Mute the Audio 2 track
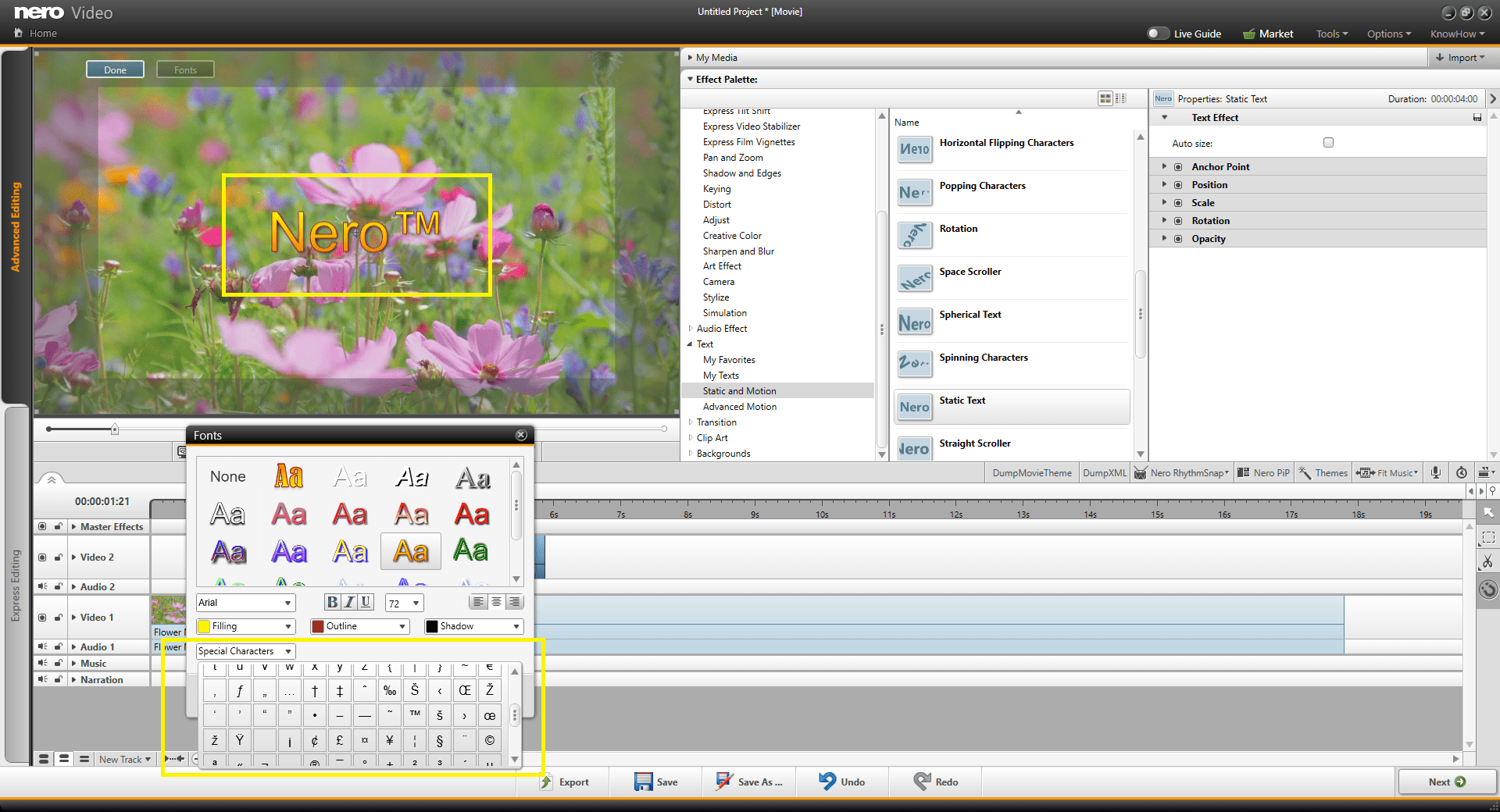The height and width of the screenshot is (812, 1500). [x=42, y=586]
